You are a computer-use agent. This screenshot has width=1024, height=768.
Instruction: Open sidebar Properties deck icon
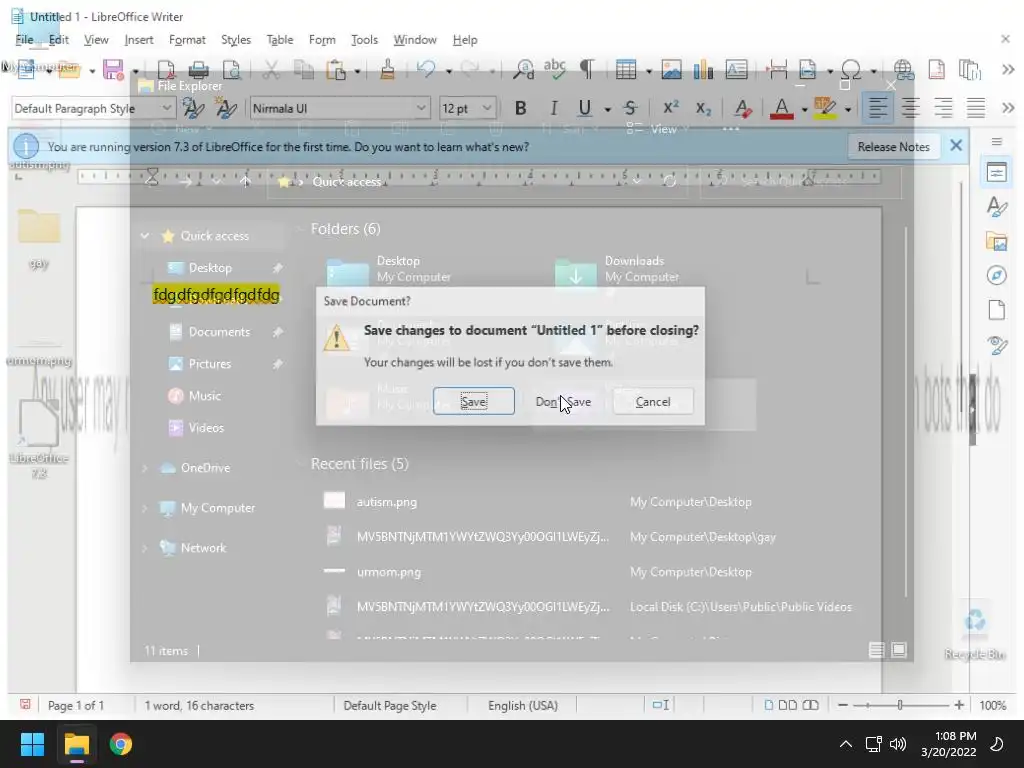[x=997, y=172]
